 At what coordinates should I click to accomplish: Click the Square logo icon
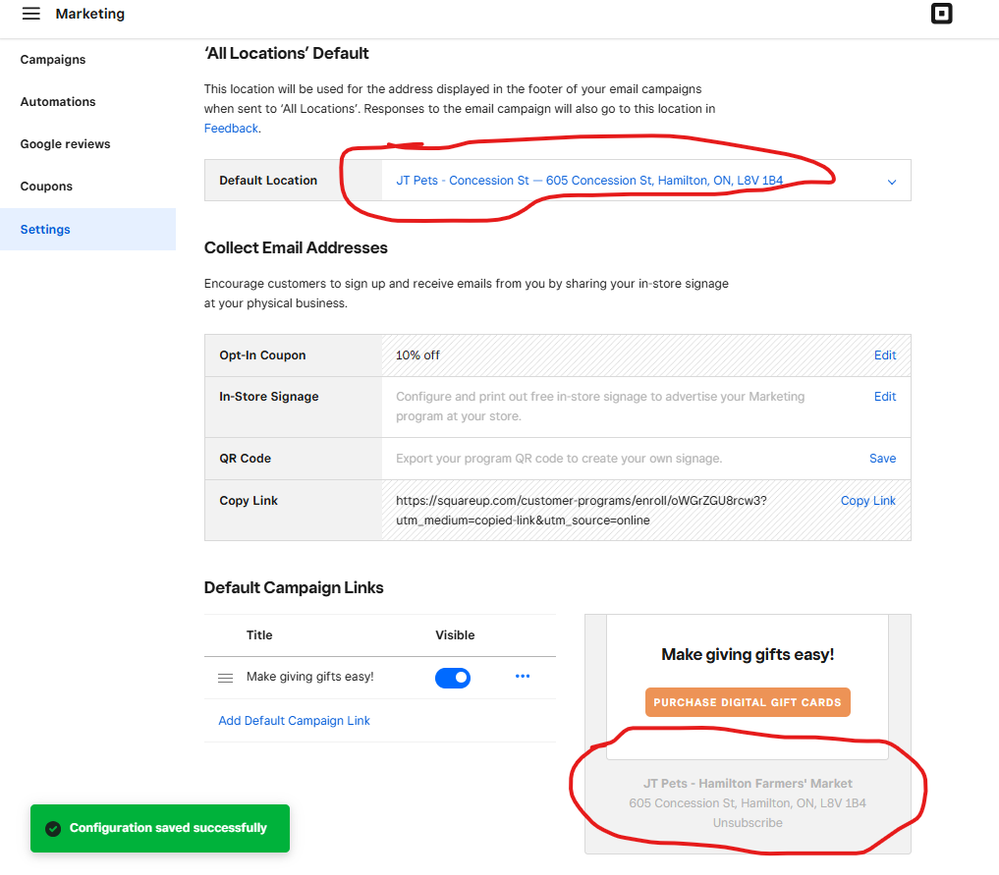pyautogui.click(x=941, y=14)
